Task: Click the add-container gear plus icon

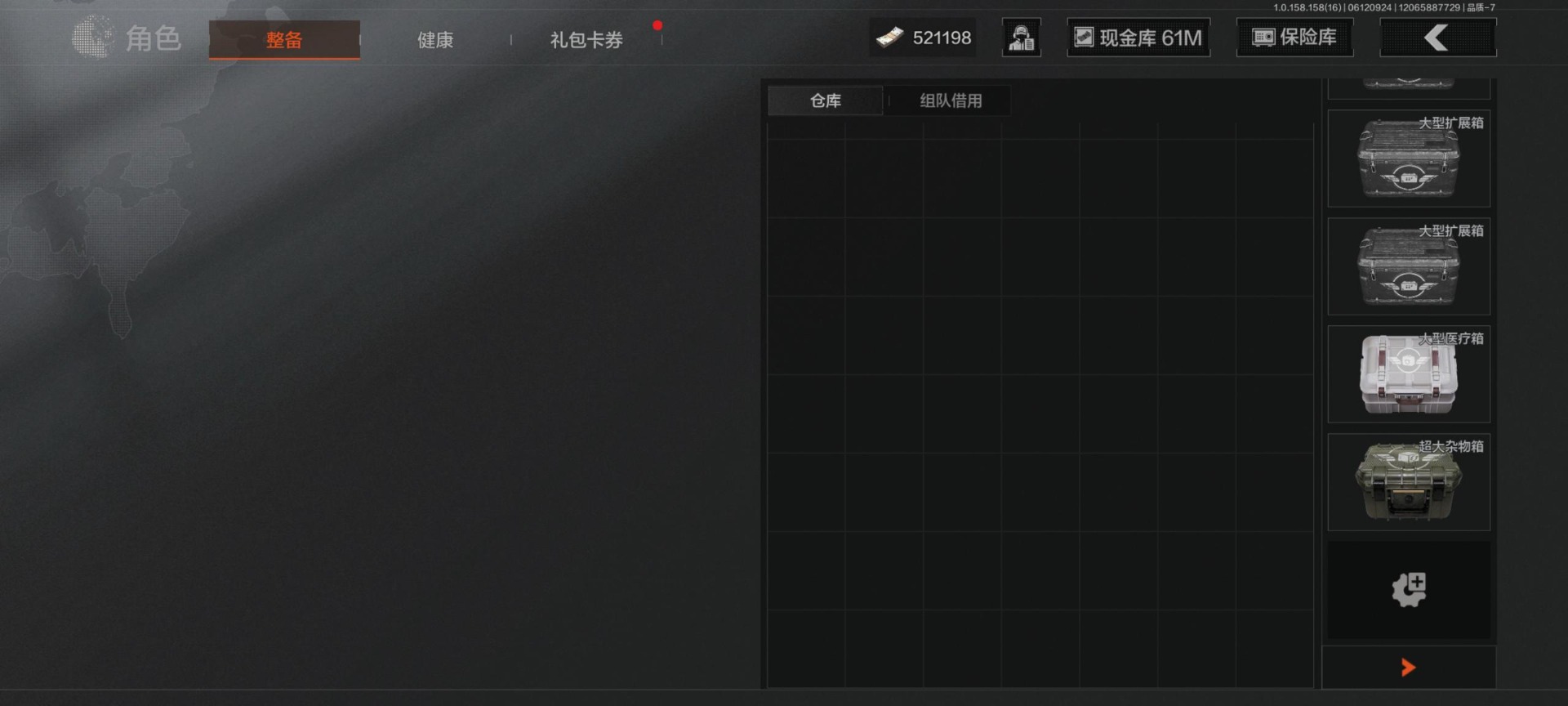Action: click(1409, 590)
